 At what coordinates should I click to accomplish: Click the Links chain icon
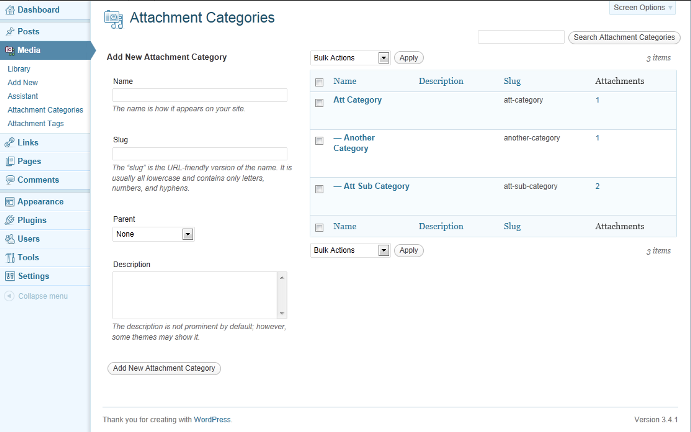tap(9, 143)
